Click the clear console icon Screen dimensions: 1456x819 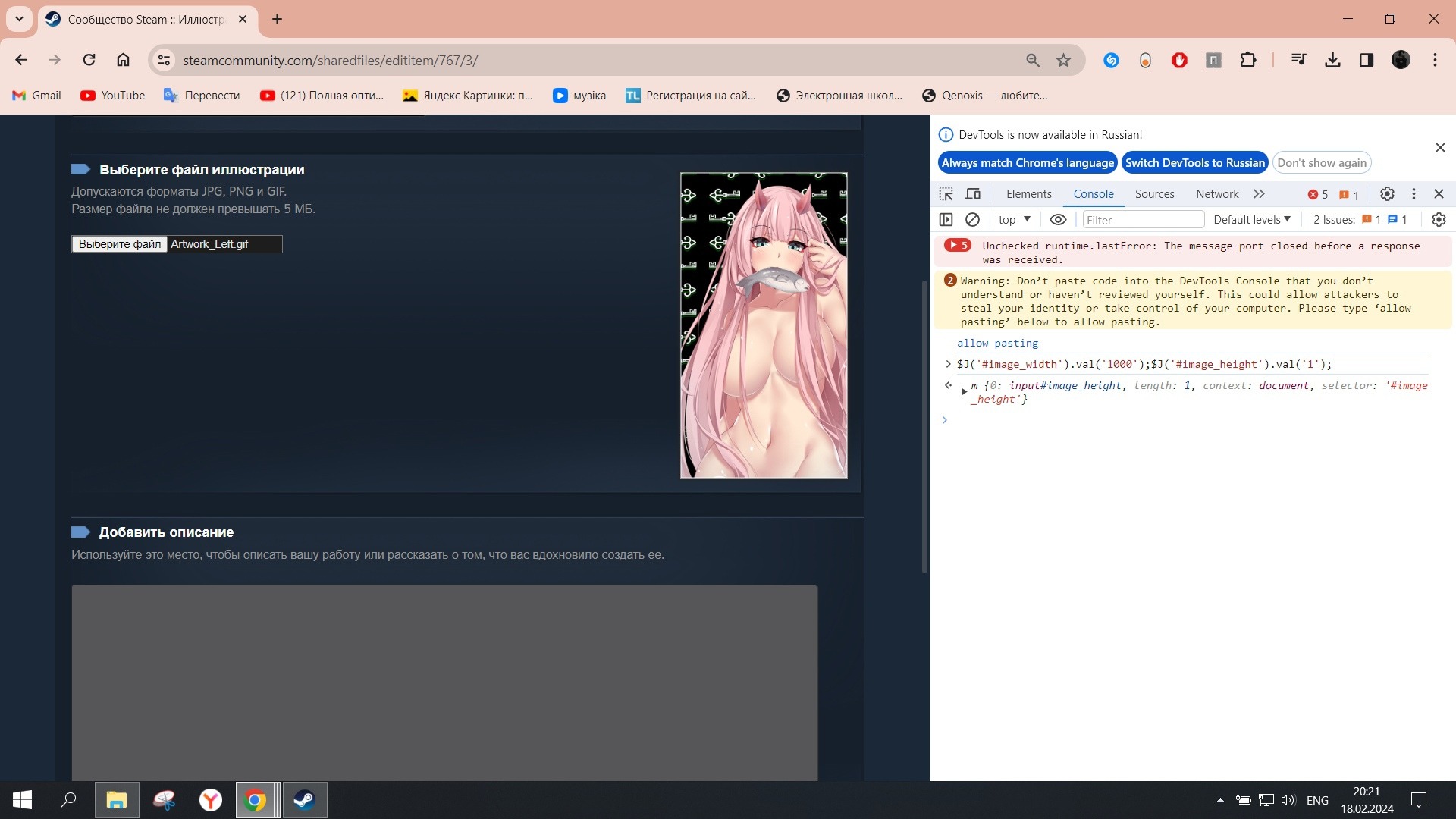tap(972, 220)
